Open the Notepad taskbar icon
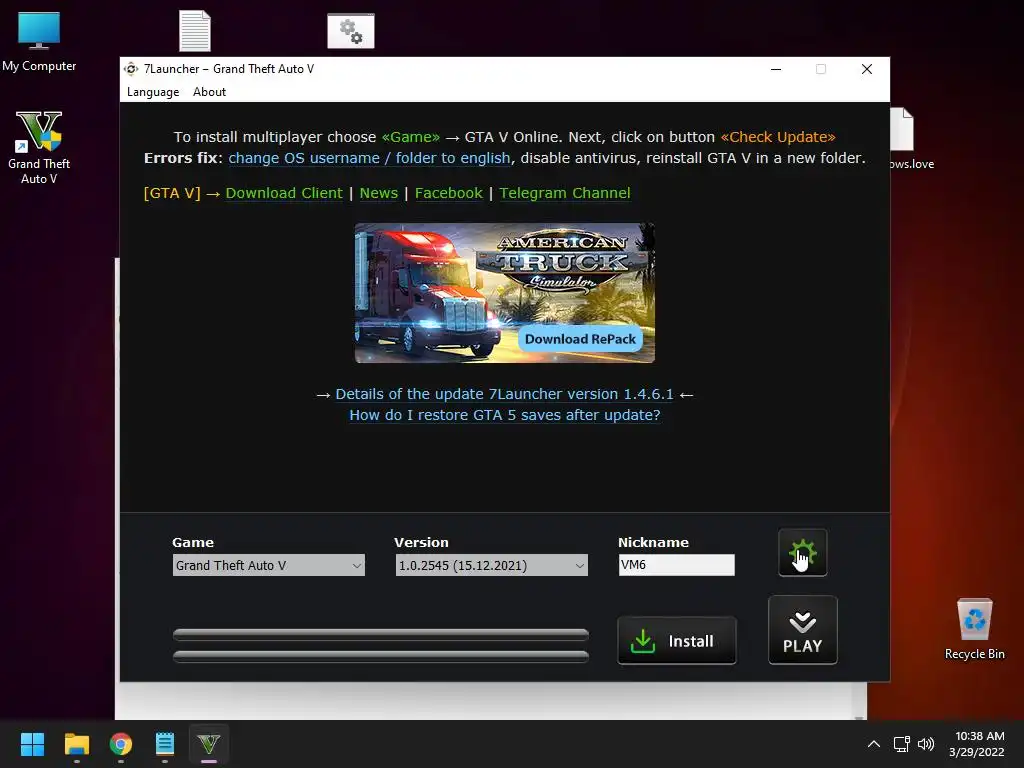Image resolution: width=1024 pixels, height=768 pixels. 165,744
